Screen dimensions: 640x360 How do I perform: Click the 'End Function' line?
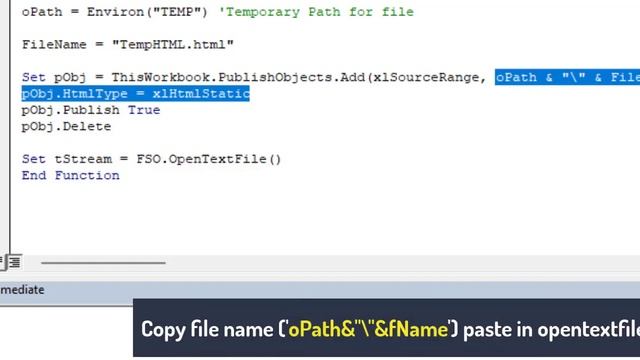71,175
